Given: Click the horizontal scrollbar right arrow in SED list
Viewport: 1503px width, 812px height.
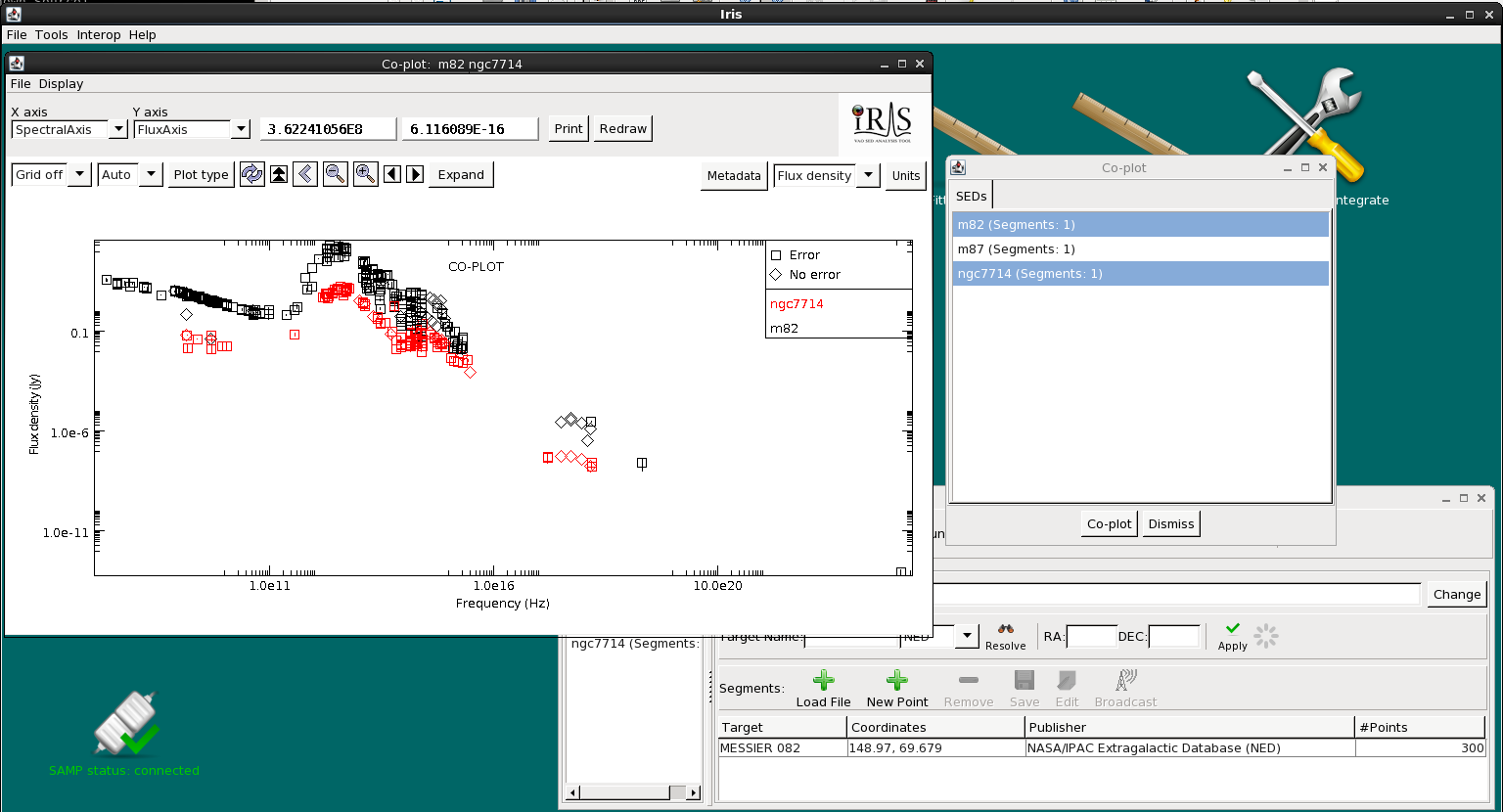Looking at the screenshot, I should click(693, 792).
